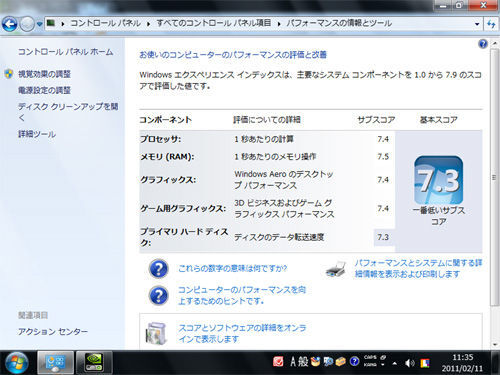Open the help question mark icon at top right
The height and width of the screenshot is (375, 500).
click(x=483, y=44)
